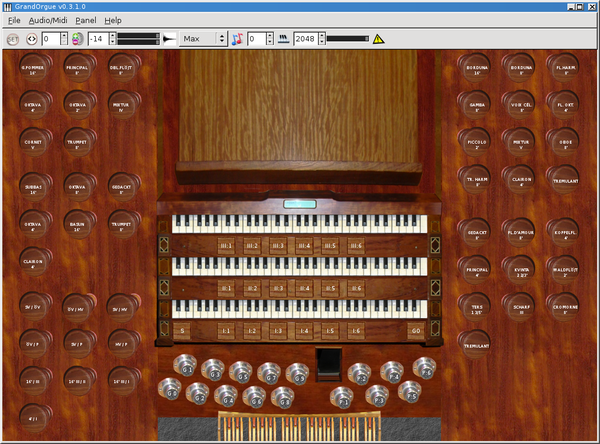Click the F6 pedal toe stud
600x444 pixels.
click(424, 368)
